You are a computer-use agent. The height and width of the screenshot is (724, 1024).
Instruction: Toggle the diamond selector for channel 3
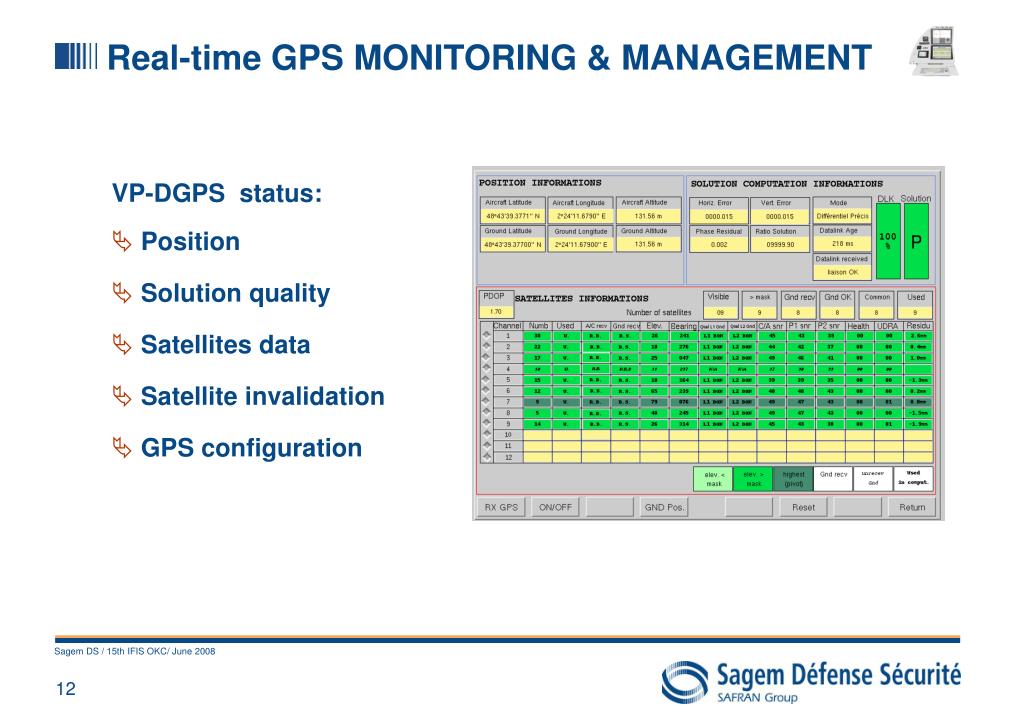click(486, 357)
